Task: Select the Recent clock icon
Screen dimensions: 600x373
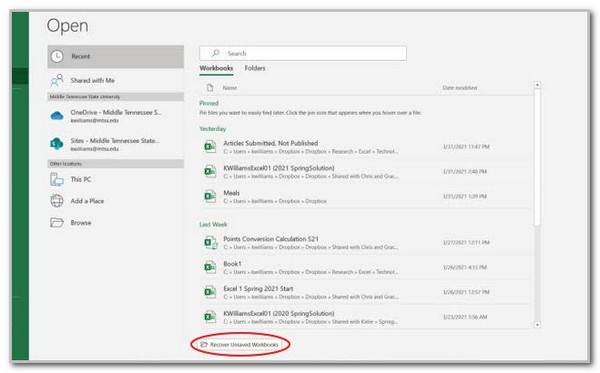Action: (x=57, y=57)
